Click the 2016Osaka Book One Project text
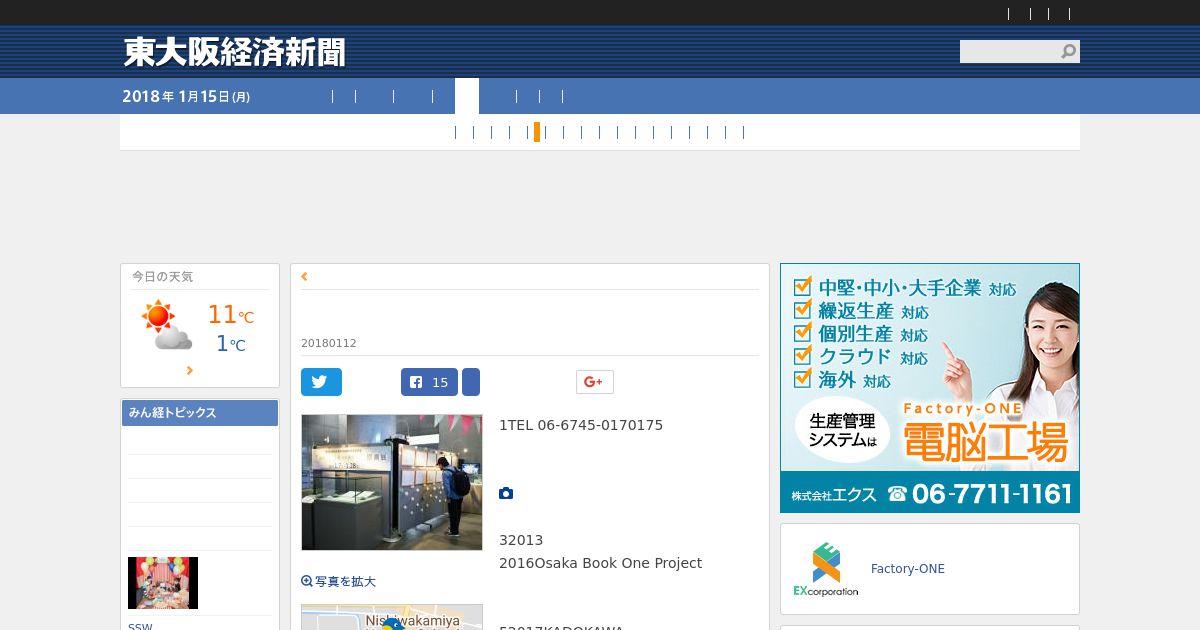Viewport: 1200px width, 630px height. tap(601, 563)
